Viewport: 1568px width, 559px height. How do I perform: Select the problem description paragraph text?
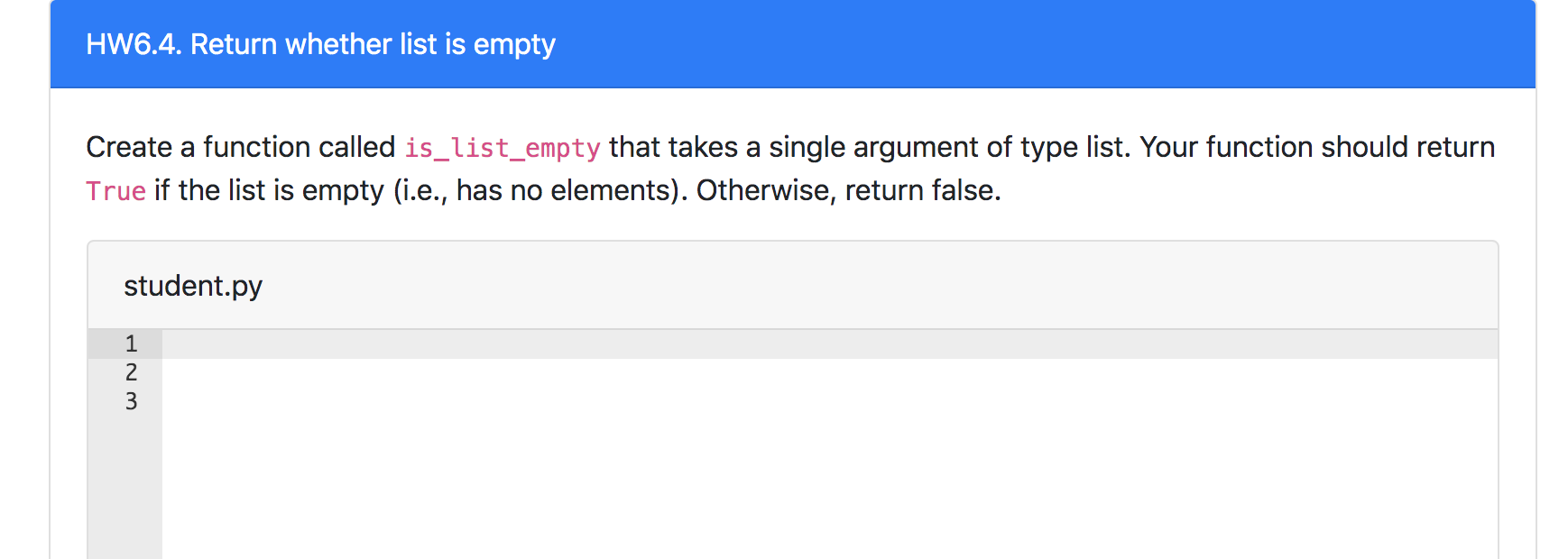coord(632,168)
